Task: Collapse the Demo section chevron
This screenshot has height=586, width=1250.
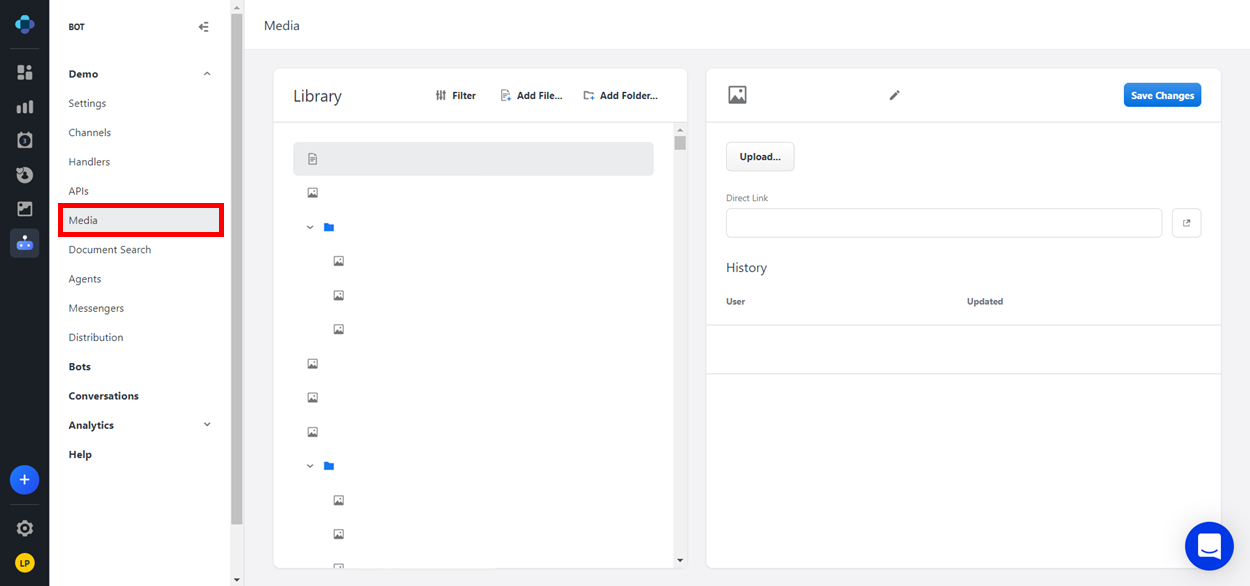Action: tap(207, 74)
